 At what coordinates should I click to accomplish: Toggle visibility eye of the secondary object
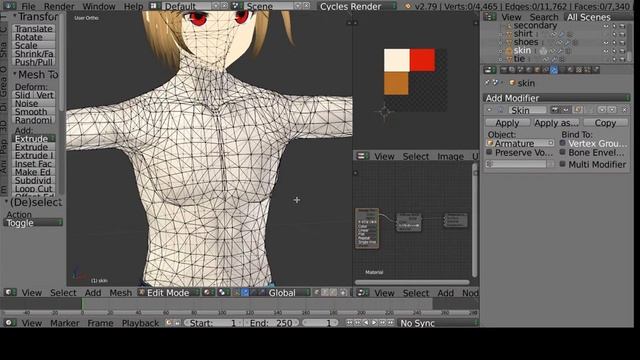[x=606, y=26]
